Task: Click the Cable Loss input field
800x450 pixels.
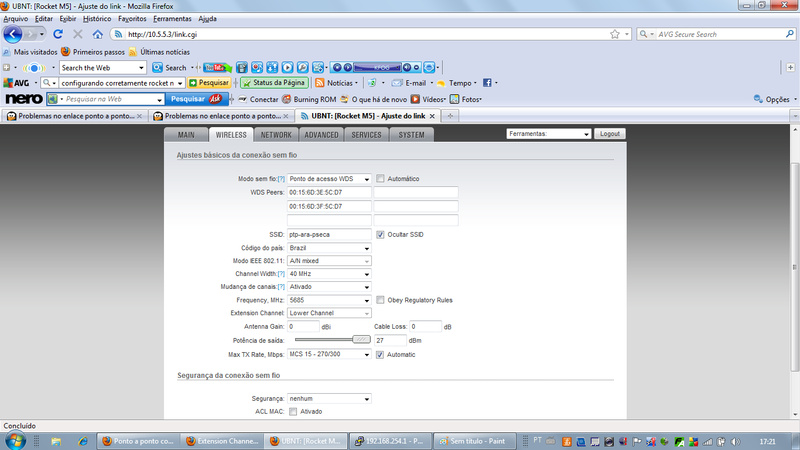Action: [x=426, y=327]
